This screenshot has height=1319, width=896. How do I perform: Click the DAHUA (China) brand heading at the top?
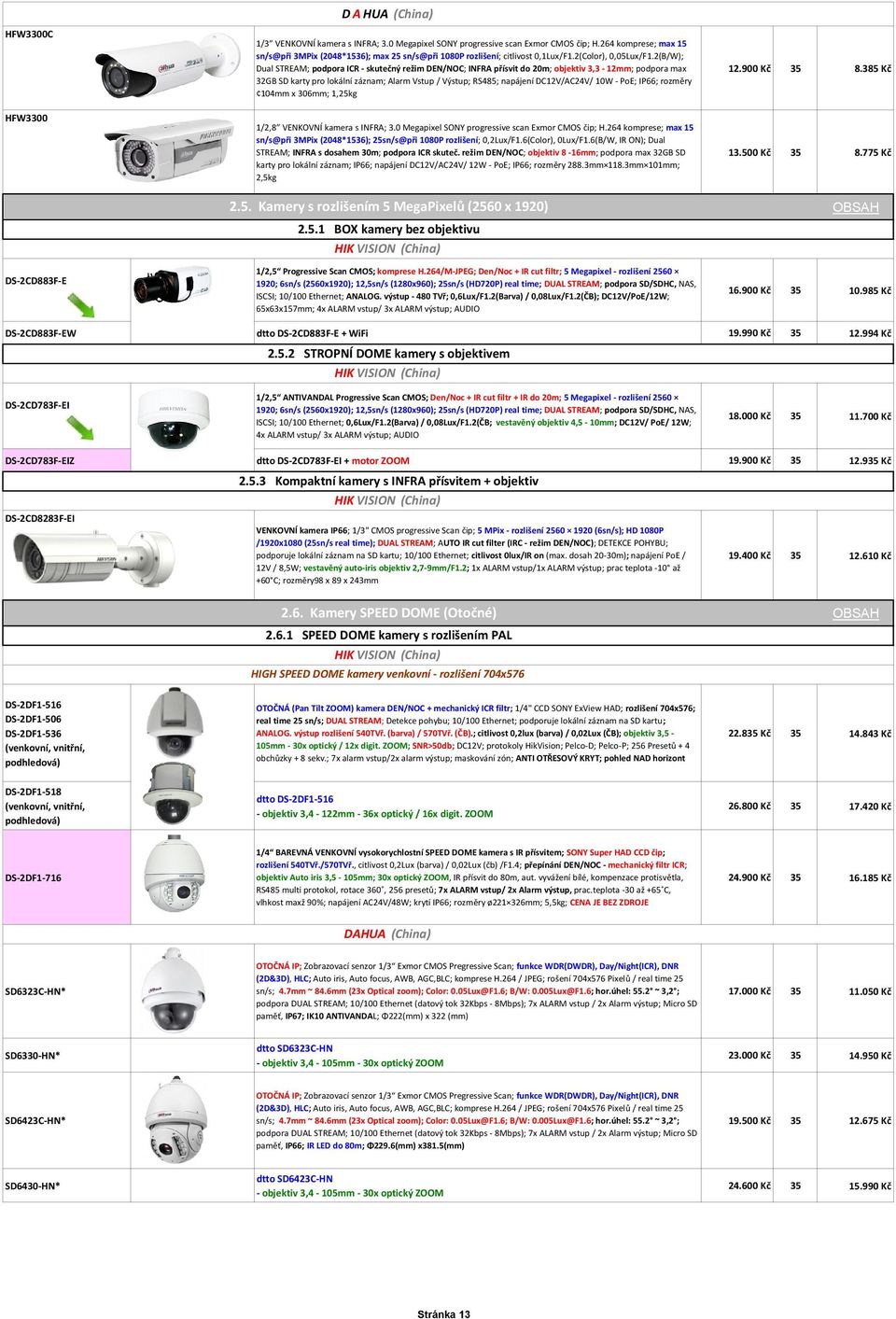tap(387, 14)
